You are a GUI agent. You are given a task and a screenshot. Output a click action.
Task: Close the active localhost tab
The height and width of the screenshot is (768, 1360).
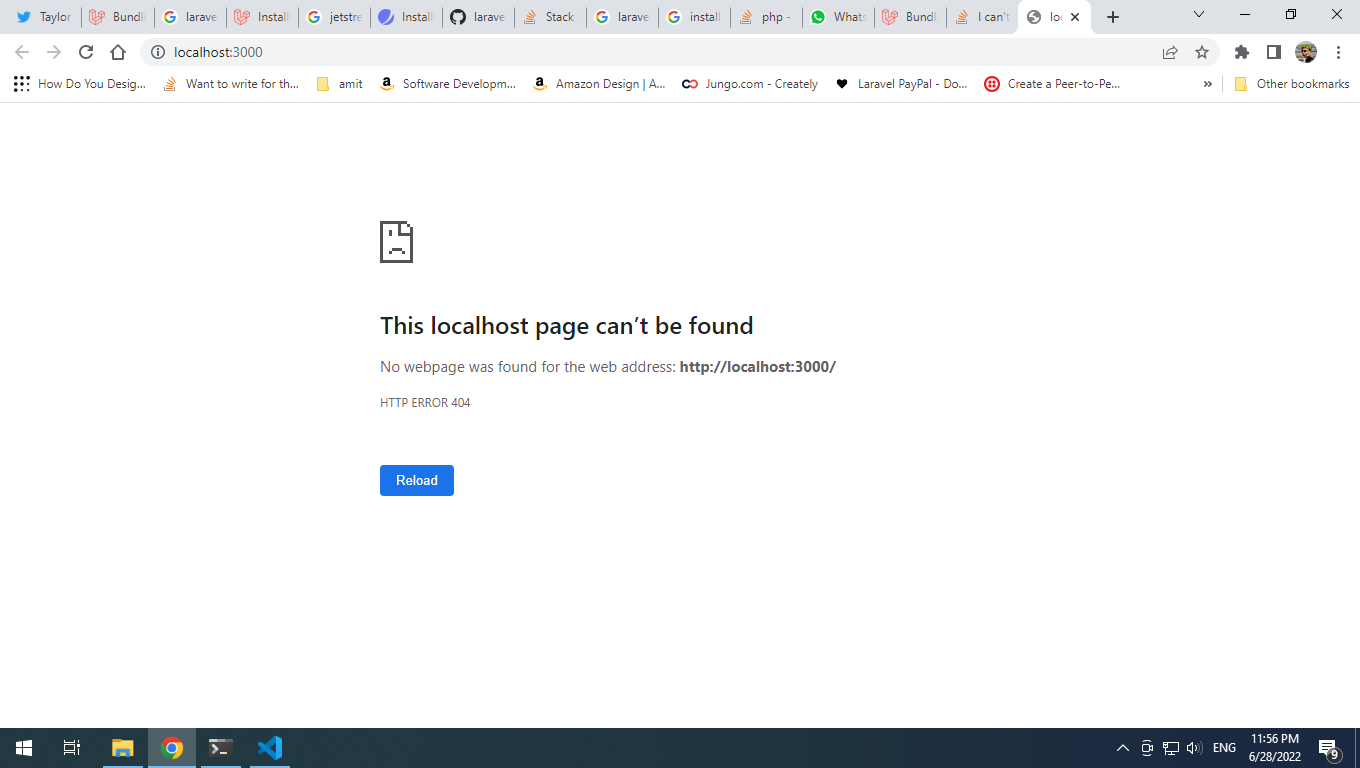[x=1075, y=17]
